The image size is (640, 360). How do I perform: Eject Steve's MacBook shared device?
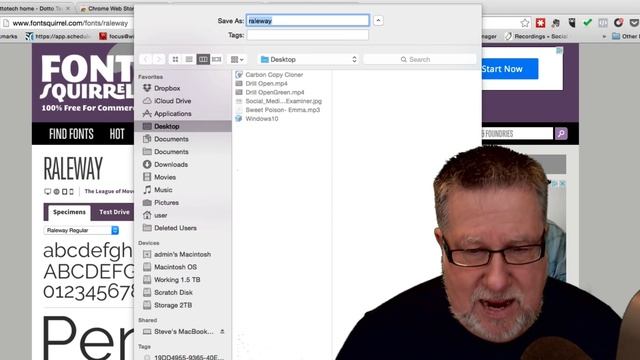pyautogui.click(x=222, y=331)
